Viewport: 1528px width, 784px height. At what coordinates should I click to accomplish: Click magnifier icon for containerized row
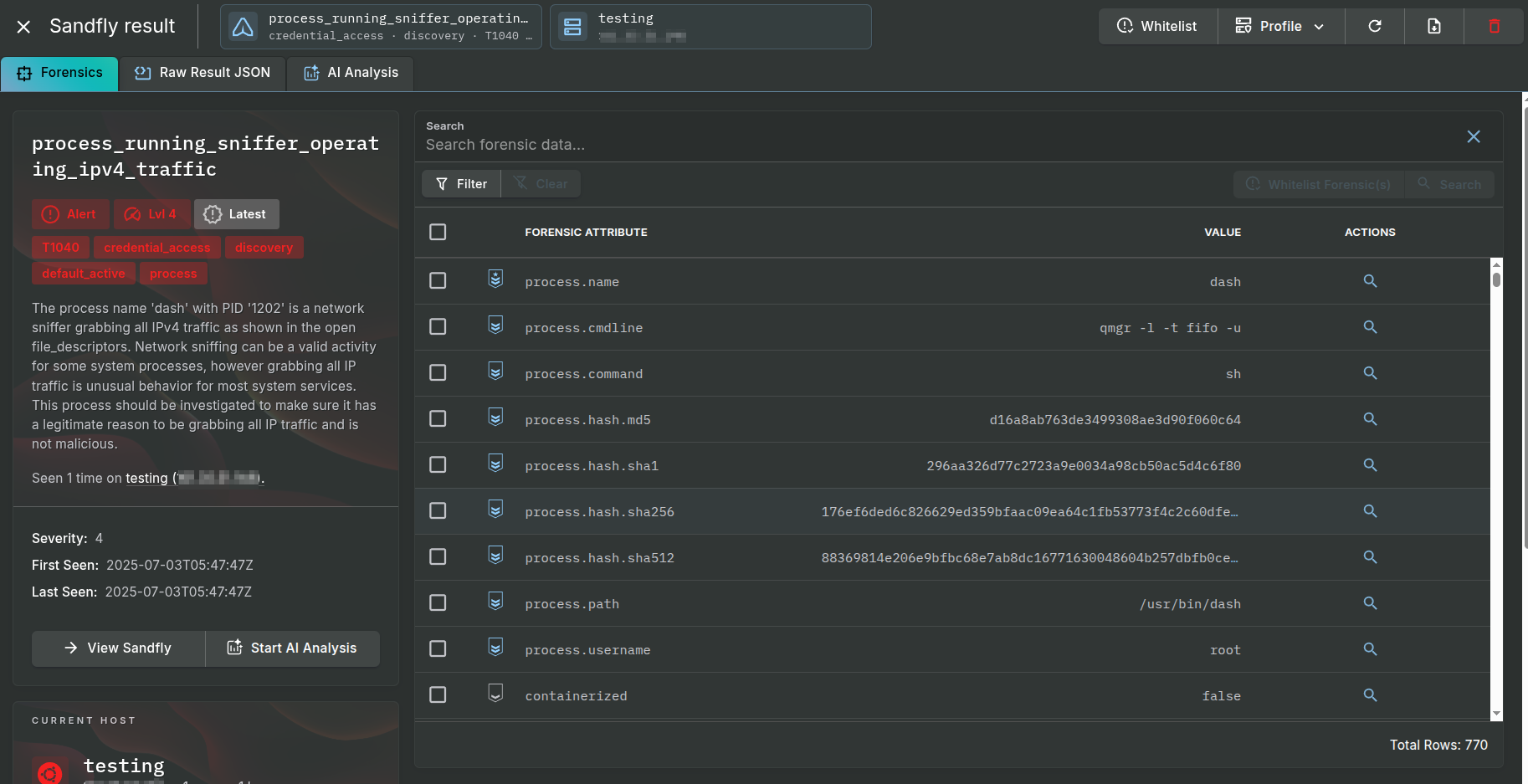pyautogui.click(x=1370, y=695)
